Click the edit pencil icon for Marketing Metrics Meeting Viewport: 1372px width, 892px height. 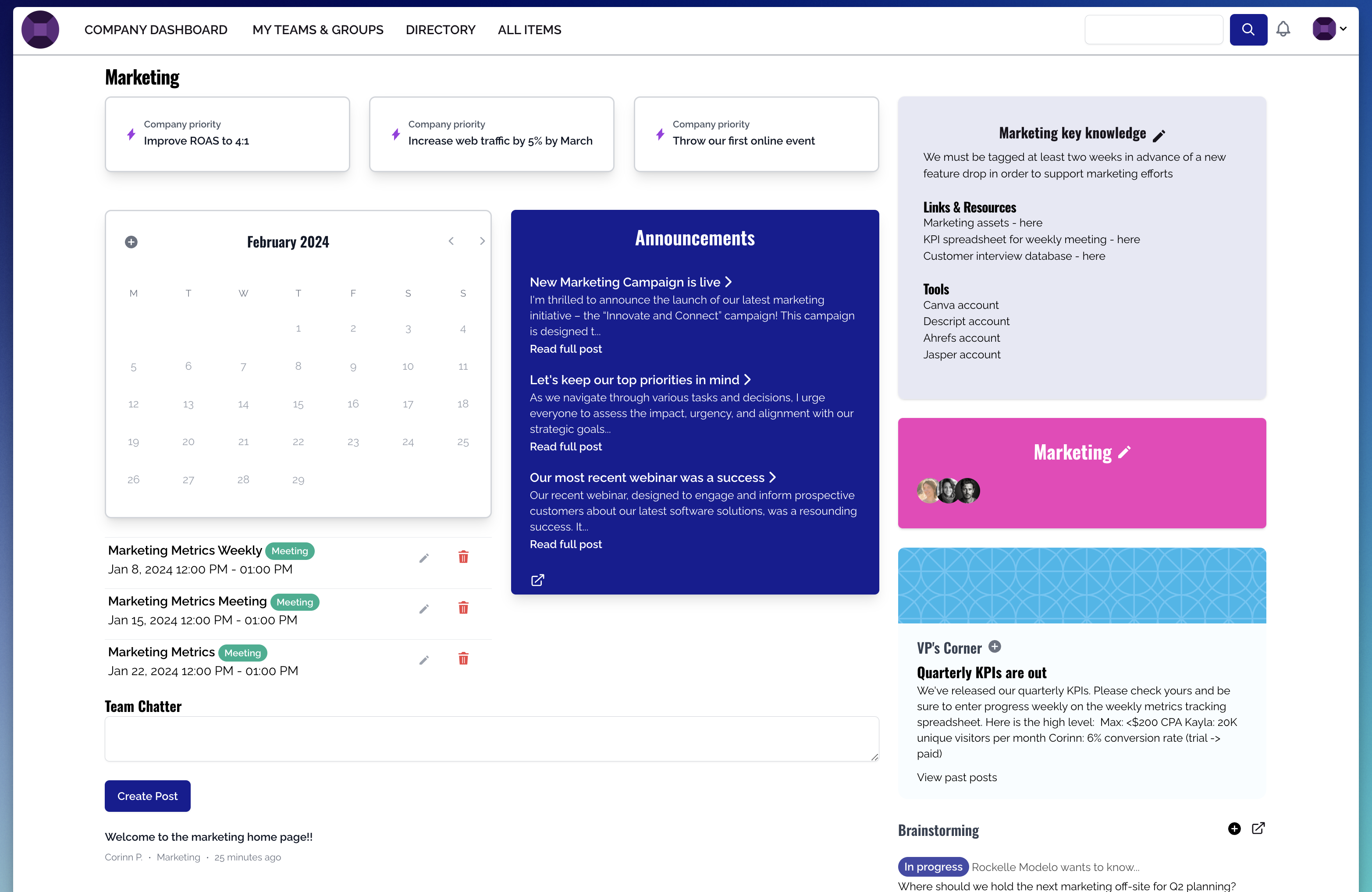pyautogui.click(x=425, y=608)
